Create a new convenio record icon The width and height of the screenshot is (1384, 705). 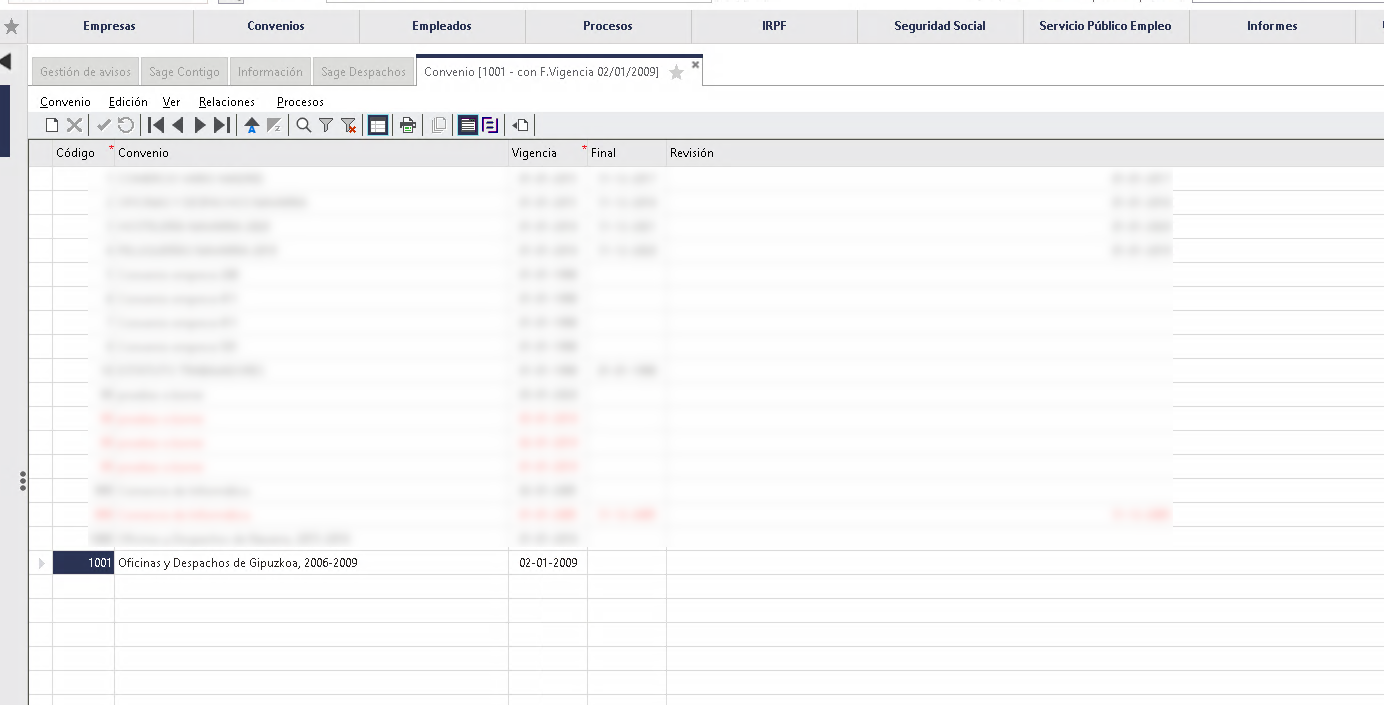[52, 125]
